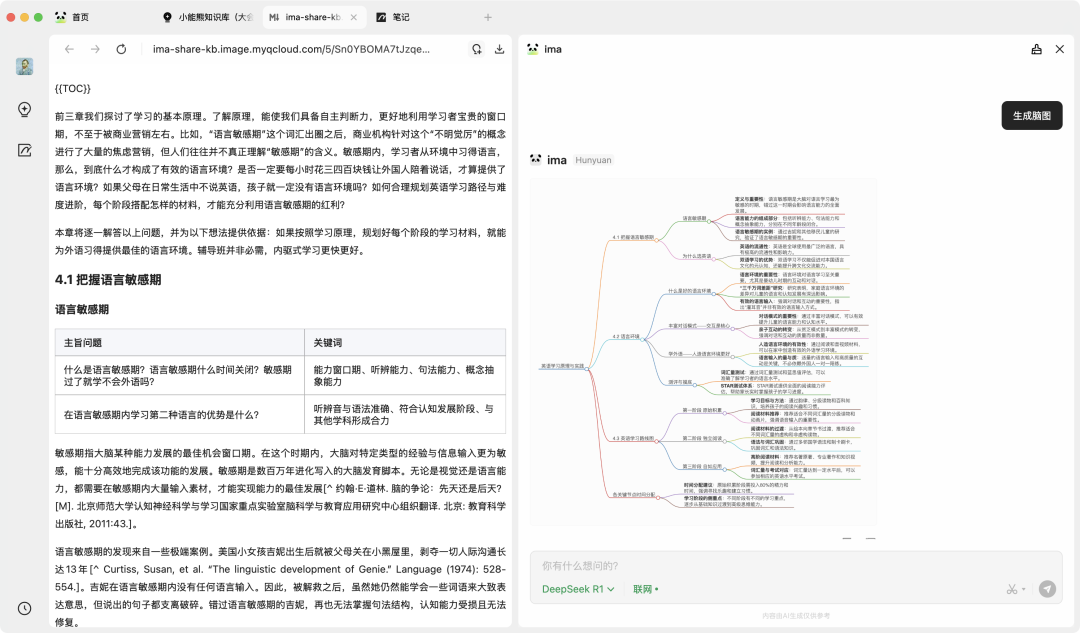Start a new chat from the sidebar plus icon
Screen dimensions: 1080x633
25,110
